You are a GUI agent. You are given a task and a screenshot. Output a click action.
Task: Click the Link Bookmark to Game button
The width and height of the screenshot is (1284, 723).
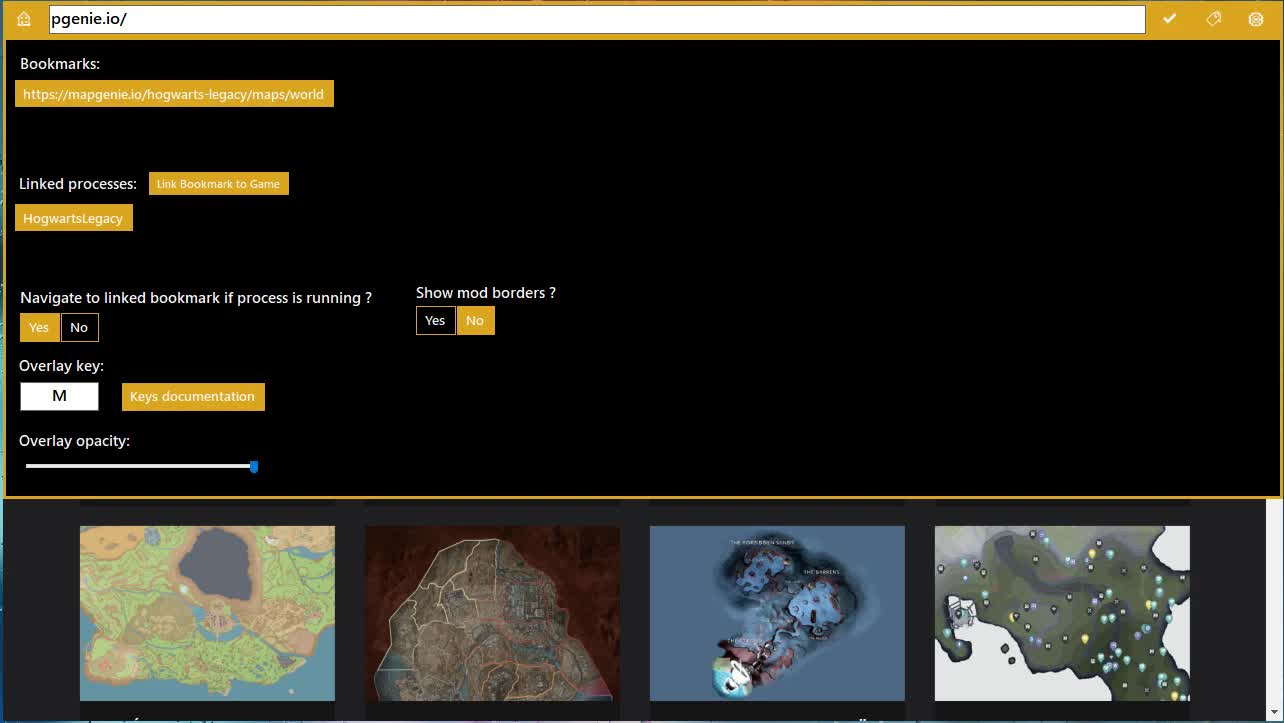pyautogui.click(x=219, y=184)
